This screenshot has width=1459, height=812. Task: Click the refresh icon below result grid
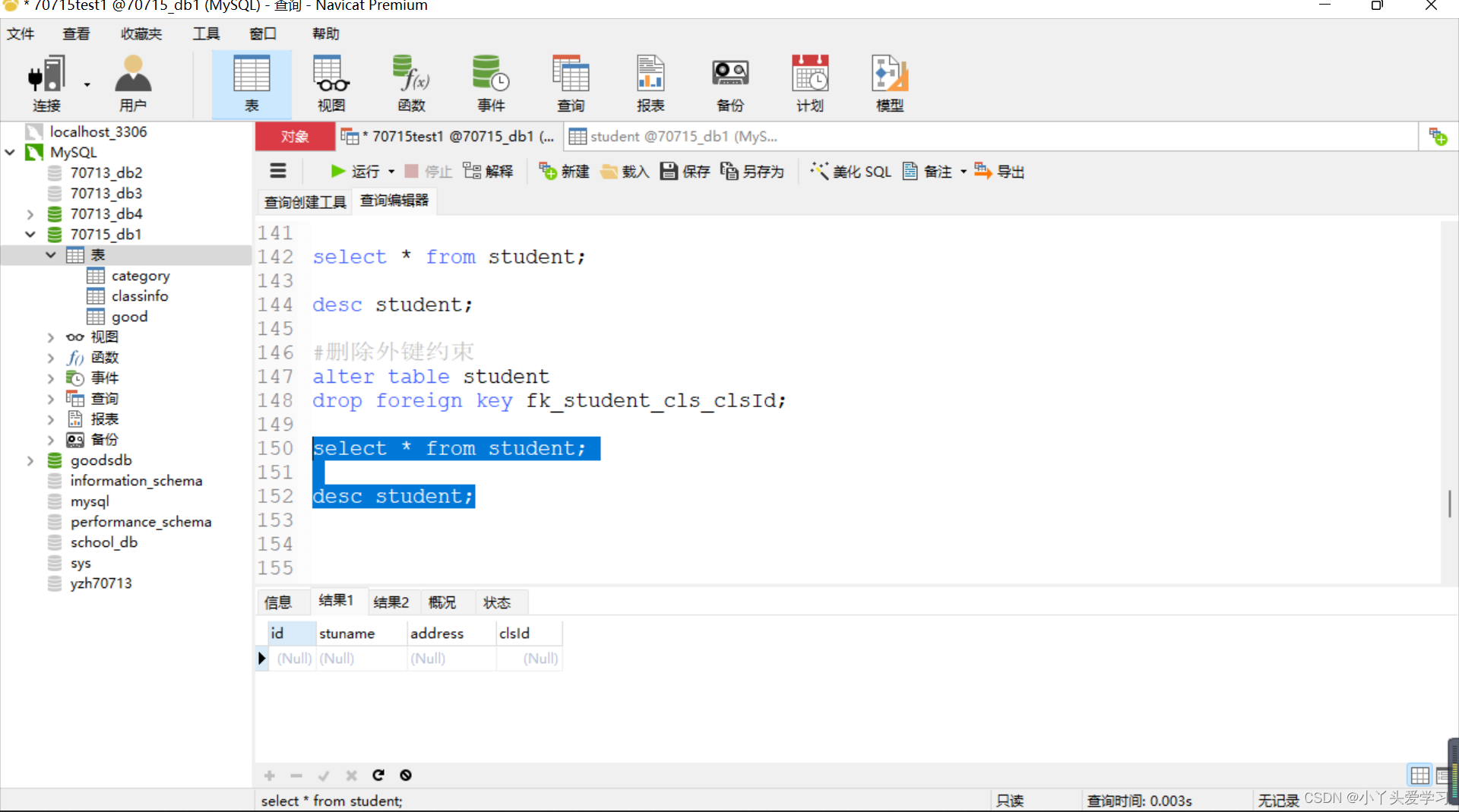(378, 776)
